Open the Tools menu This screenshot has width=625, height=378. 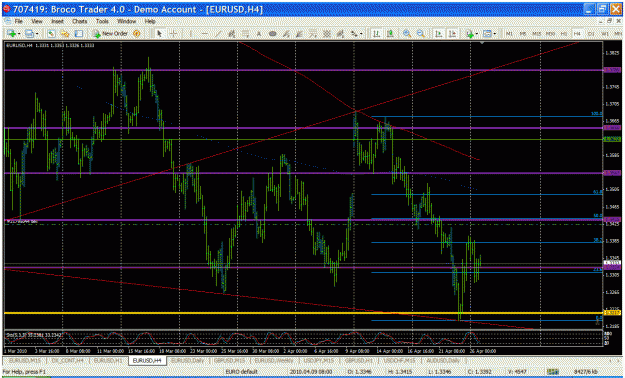point(102,21)
